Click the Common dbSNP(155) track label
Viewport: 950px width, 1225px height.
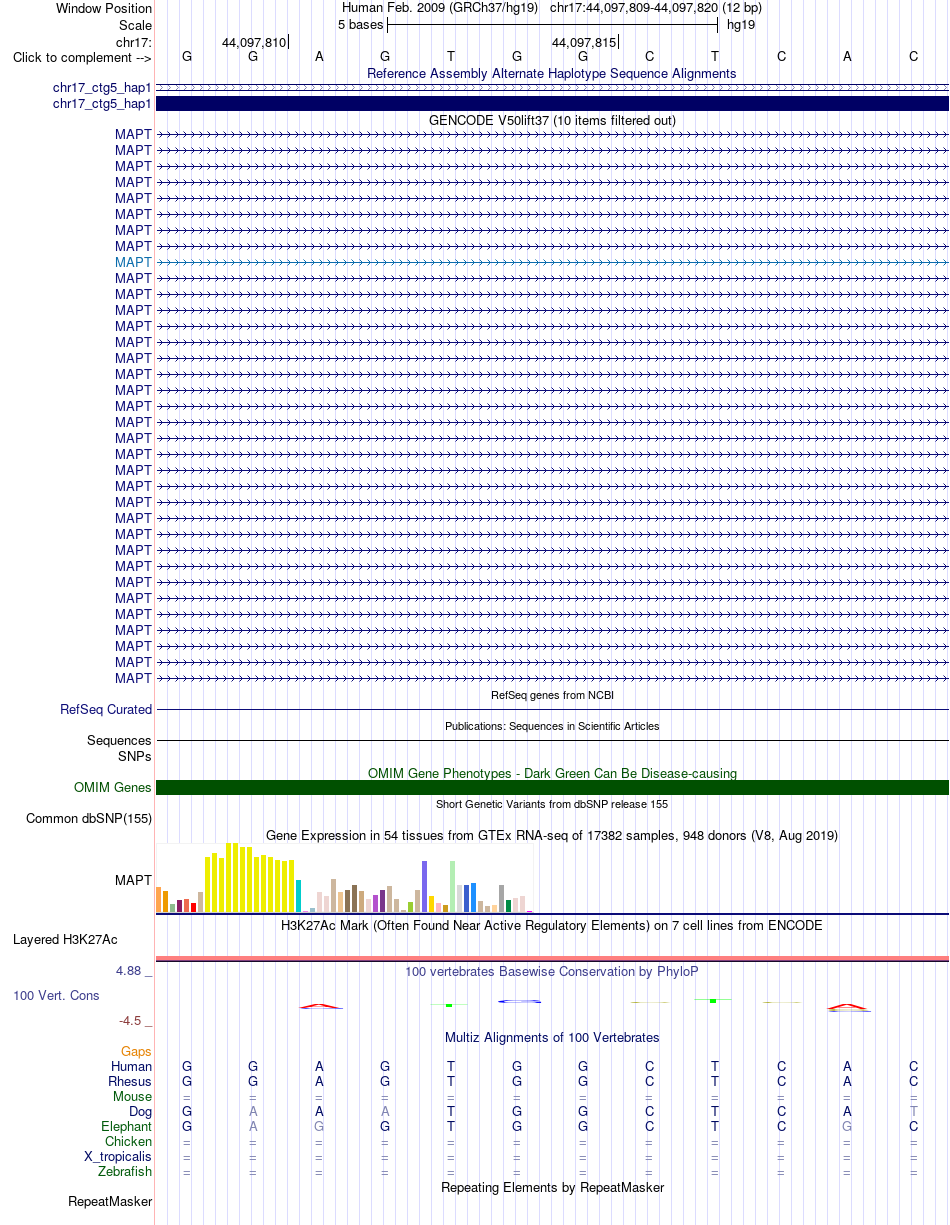click(x=89, y=819)
